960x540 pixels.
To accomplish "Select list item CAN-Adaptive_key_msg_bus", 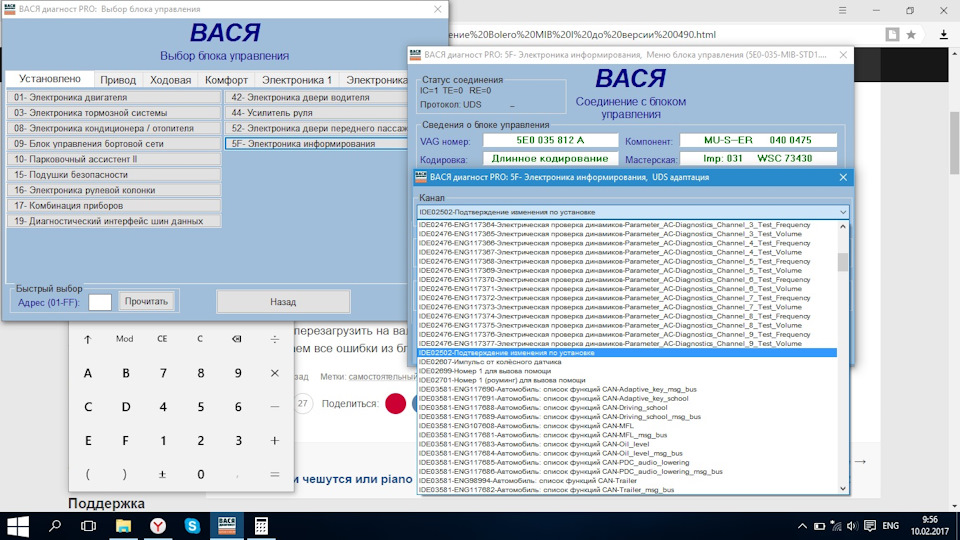I will pyautogui.click(x=627, y=389).
